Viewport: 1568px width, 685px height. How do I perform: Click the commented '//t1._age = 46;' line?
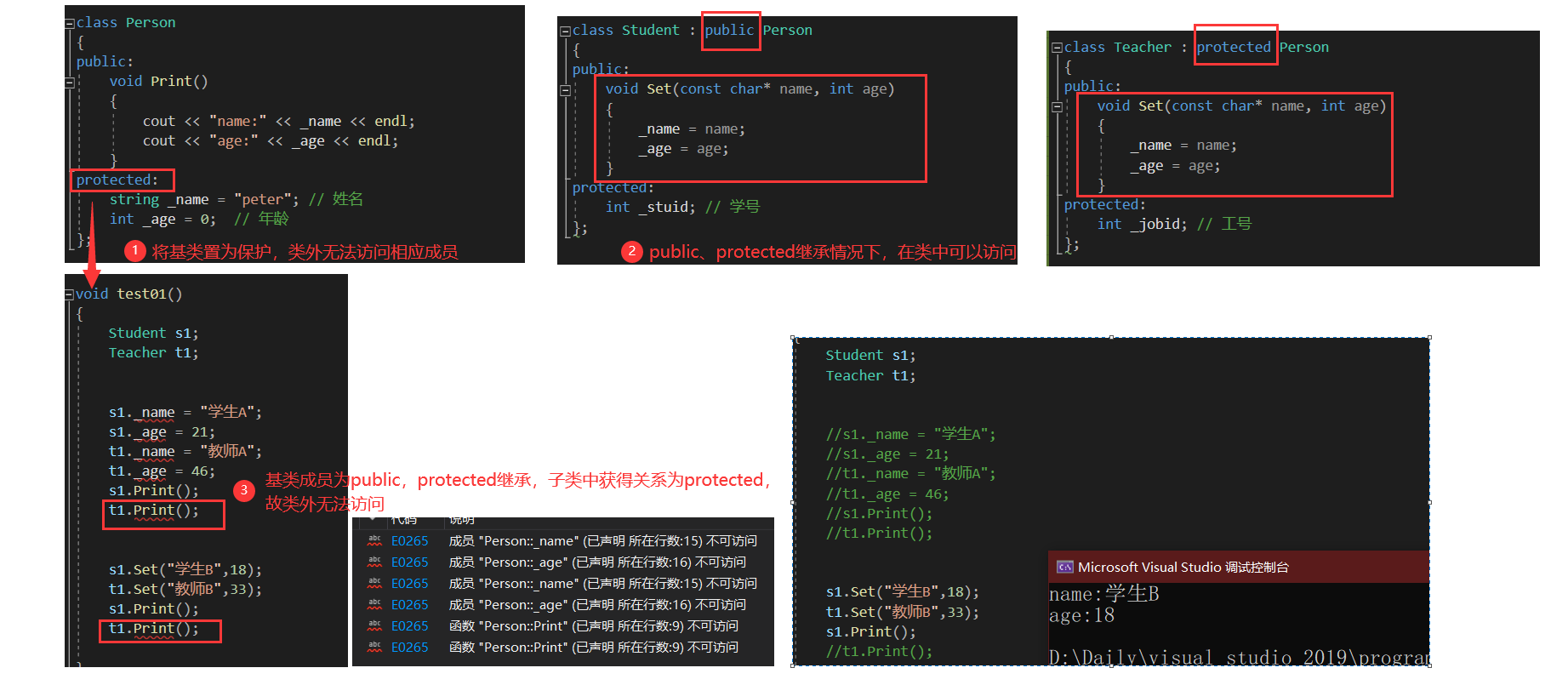pos(887,494)
